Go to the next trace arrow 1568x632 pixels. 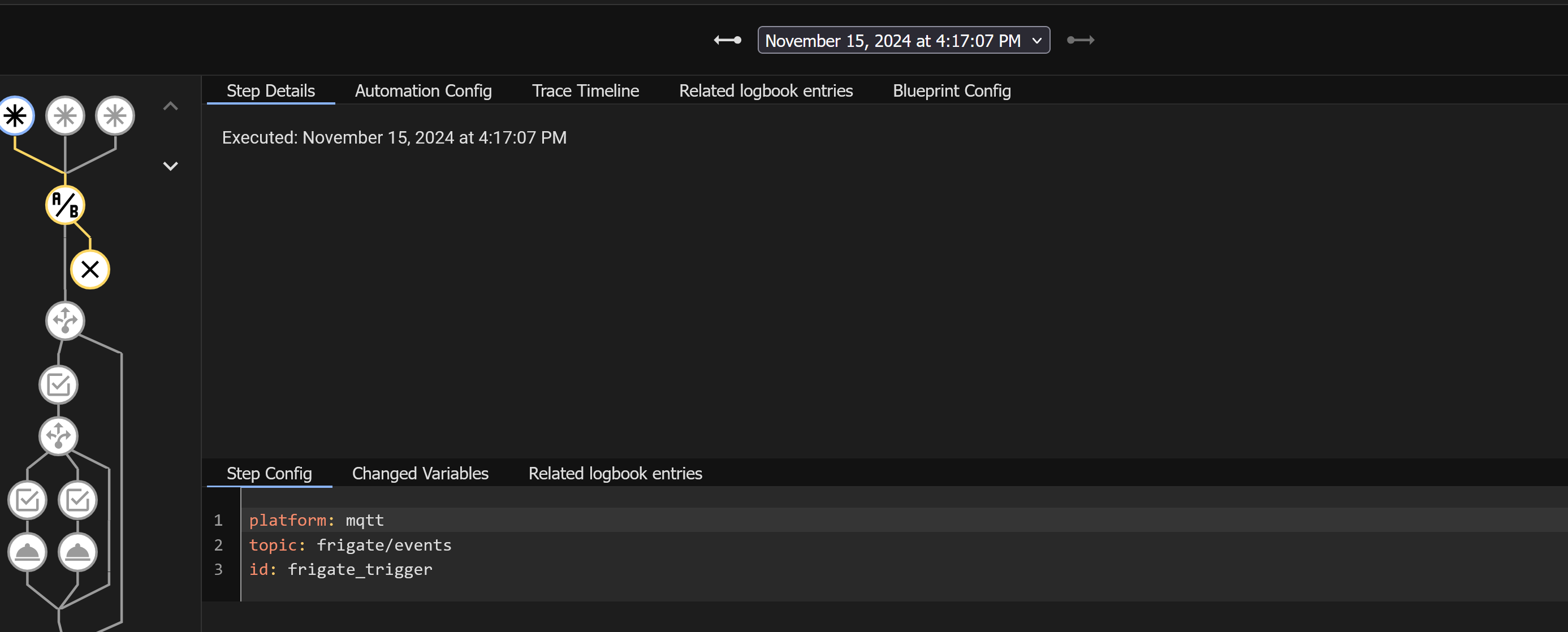(1081, 40)
